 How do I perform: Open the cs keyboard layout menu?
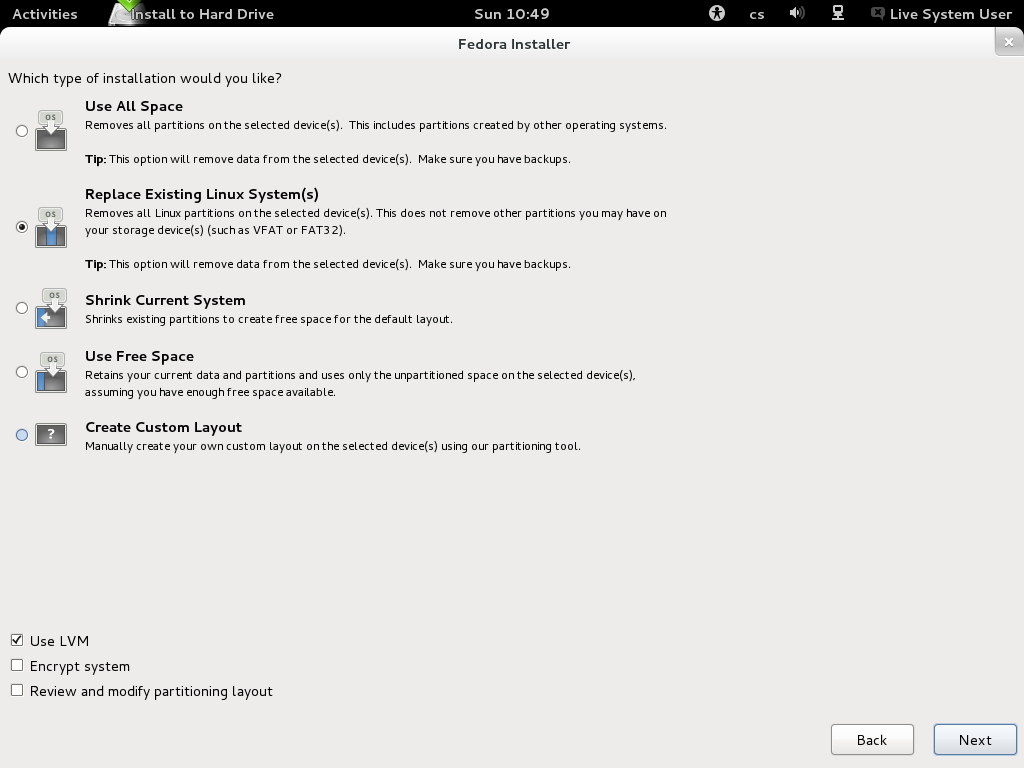click(756, 14)
